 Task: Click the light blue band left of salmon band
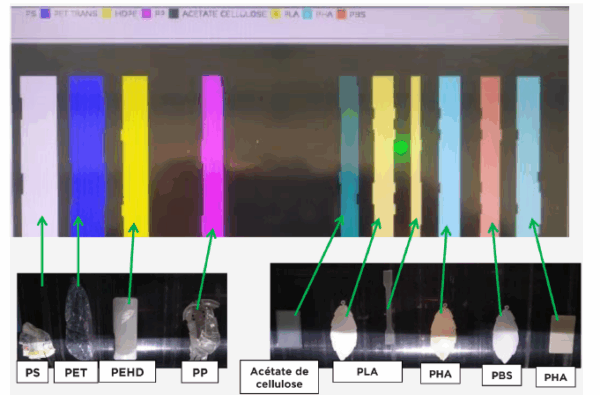coord(450,156)
